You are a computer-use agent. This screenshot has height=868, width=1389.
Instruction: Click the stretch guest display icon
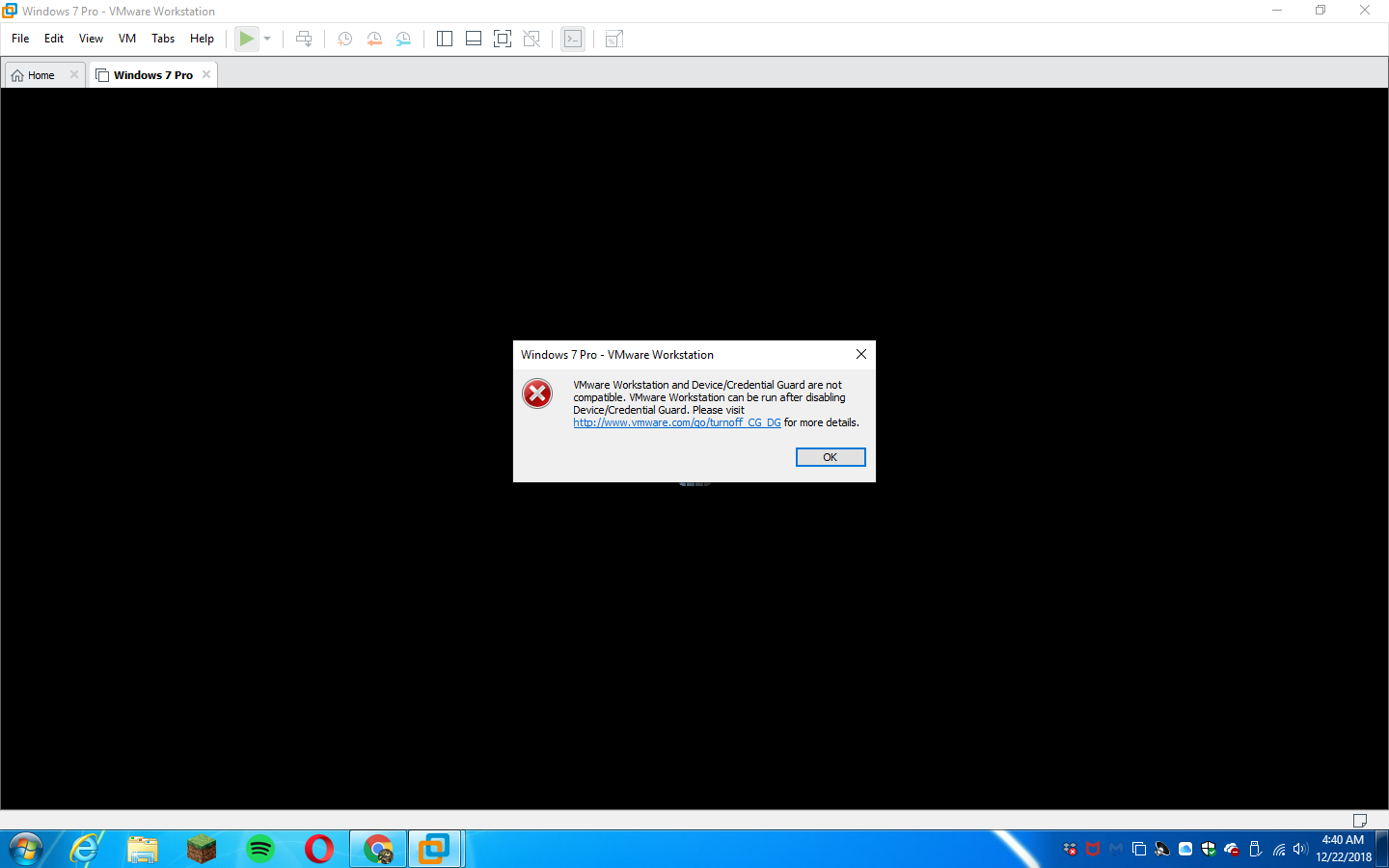click(614, 39)
